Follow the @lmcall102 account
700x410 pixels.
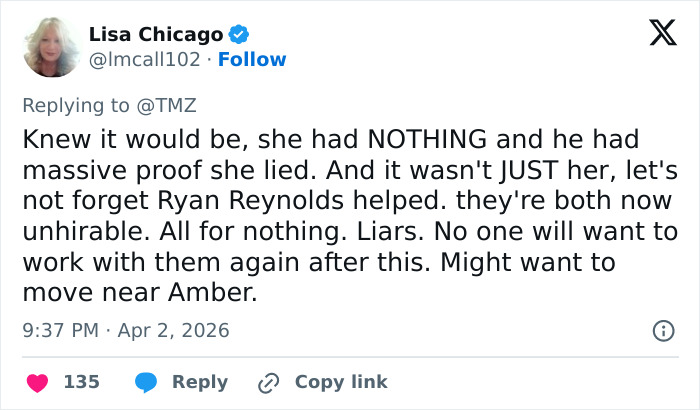point(252,59)
